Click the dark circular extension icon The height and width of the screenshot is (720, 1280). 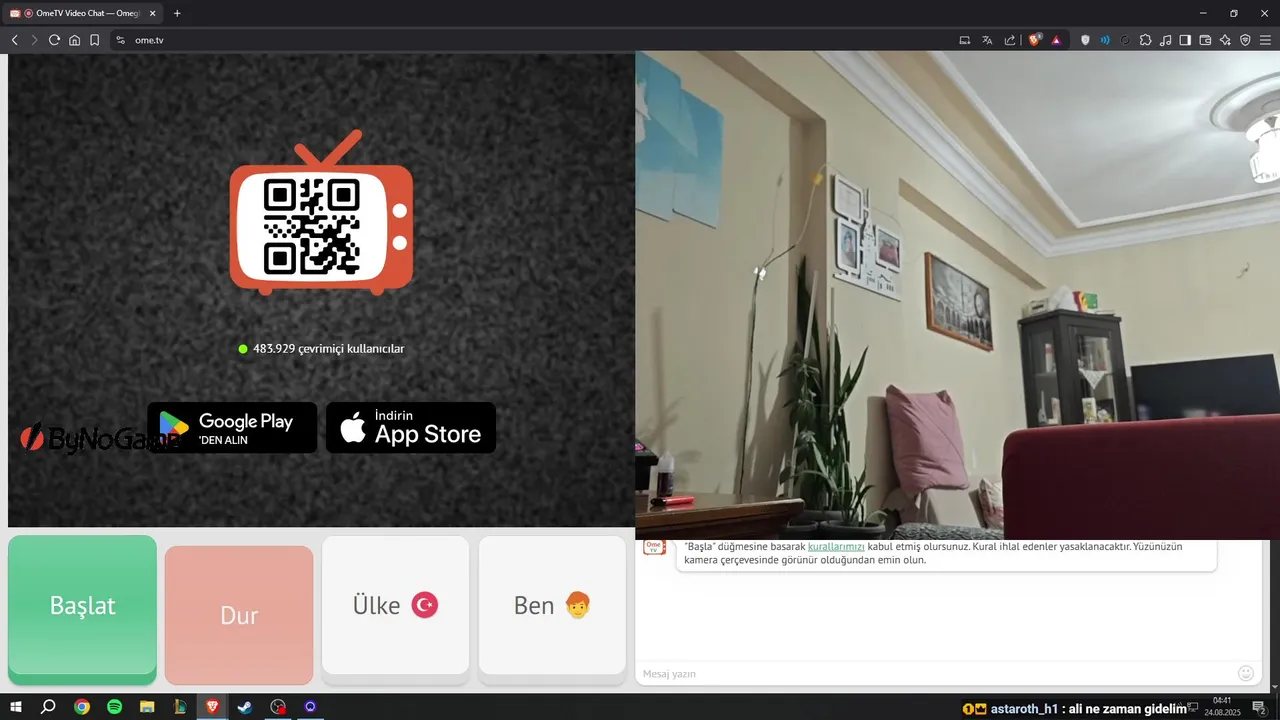[1125, 40]
